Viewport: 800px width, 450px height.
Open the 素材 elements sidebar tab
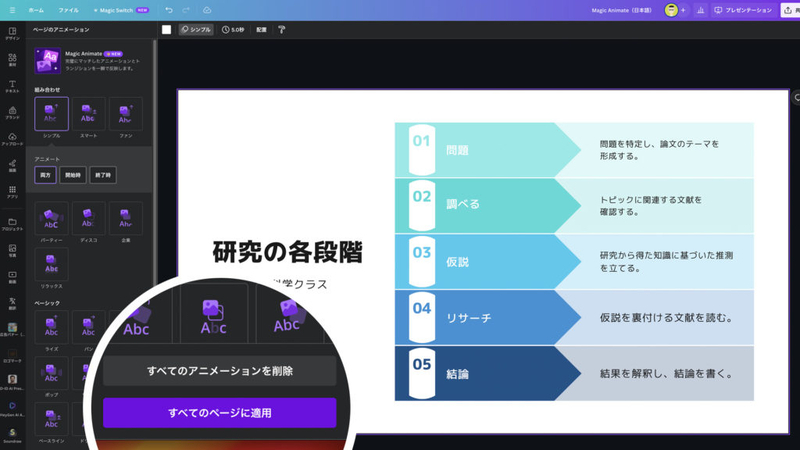tap(12, 60)
